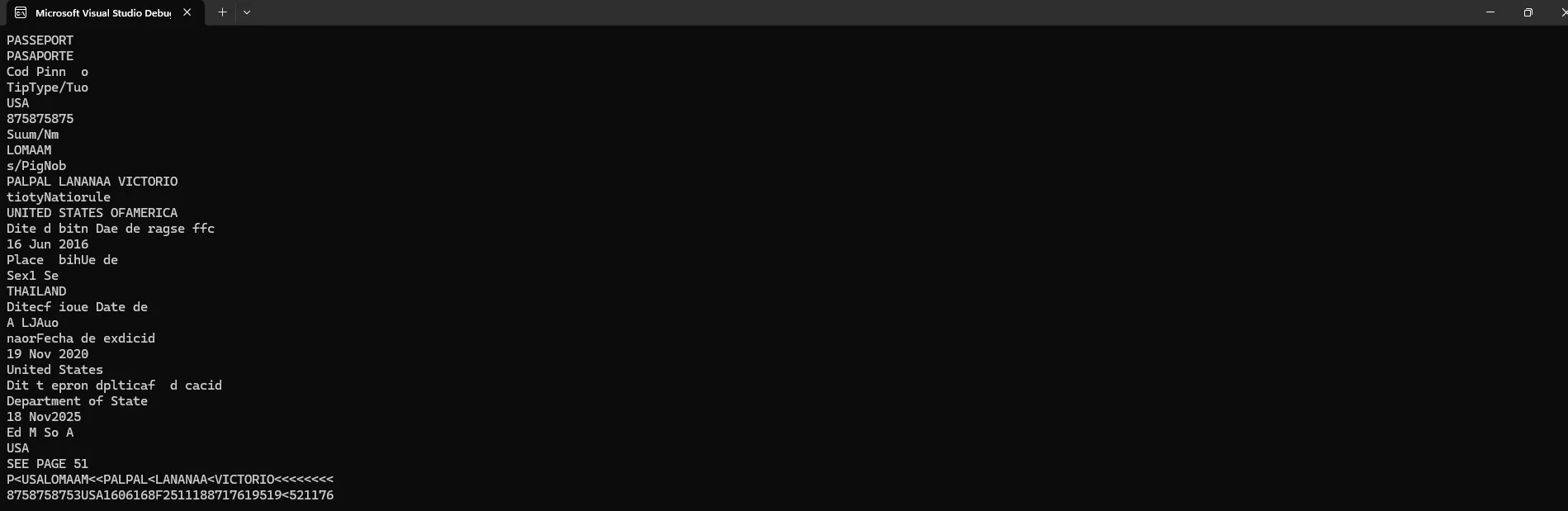The height and width of the screenshot is (511, 1568).
Task: Click the SEE PAGE 51 line
Action: tap(47, 464)
